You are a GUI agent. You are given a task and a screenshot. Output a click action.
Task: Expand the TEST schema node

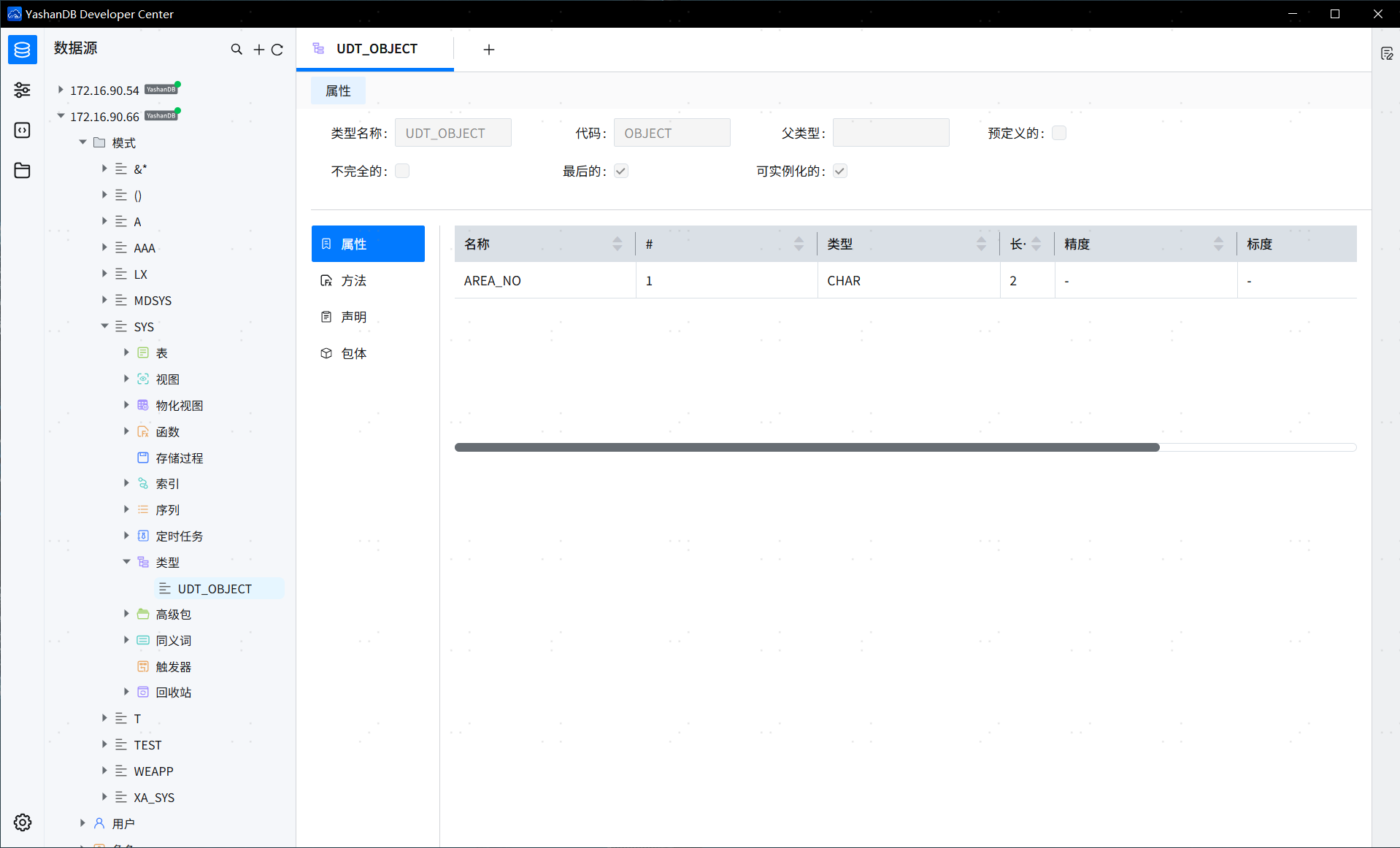coord(104,744)
